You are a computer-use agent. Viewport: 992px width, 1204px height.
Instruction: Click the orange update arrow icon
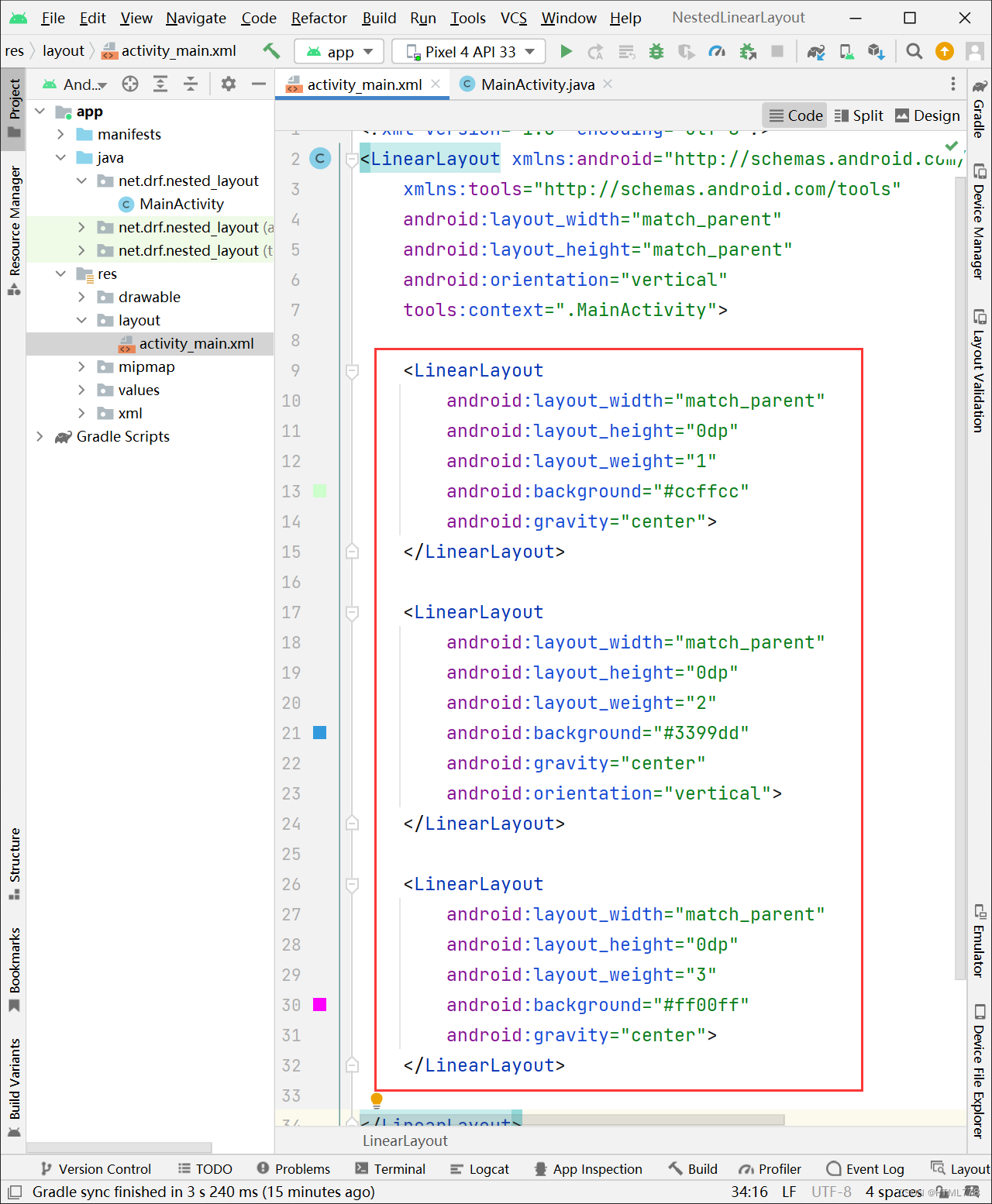(945, 51)
